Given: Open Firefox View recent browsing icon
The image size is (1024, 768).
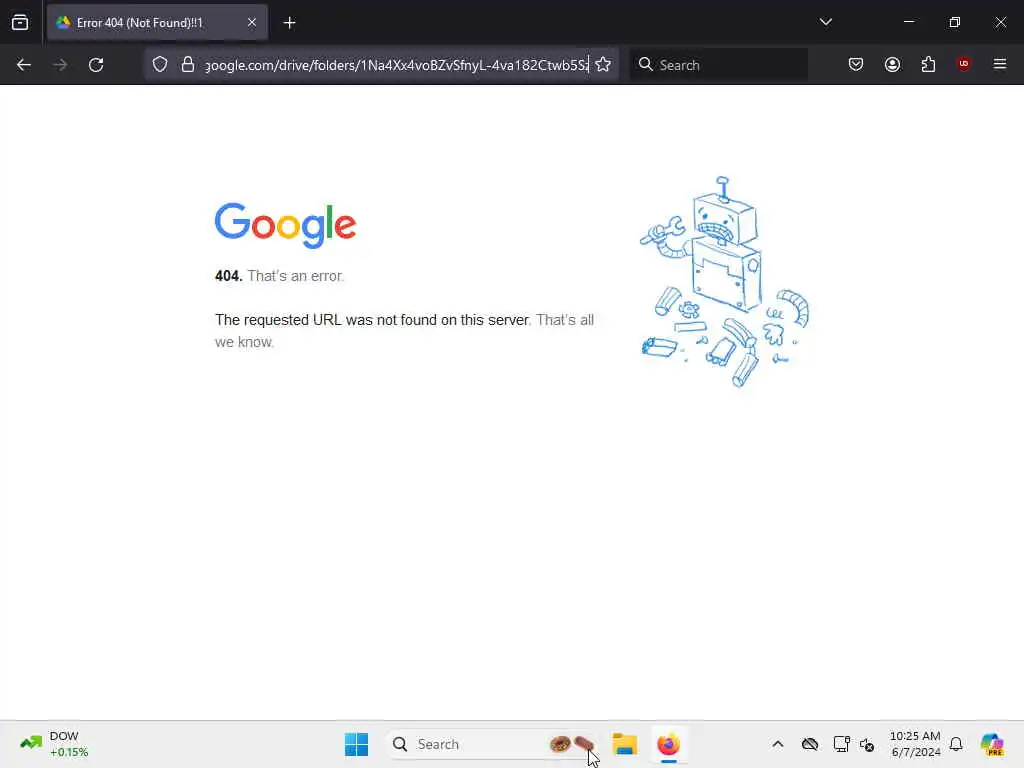Looking at the screenshot, I should (x=20, y=22).
